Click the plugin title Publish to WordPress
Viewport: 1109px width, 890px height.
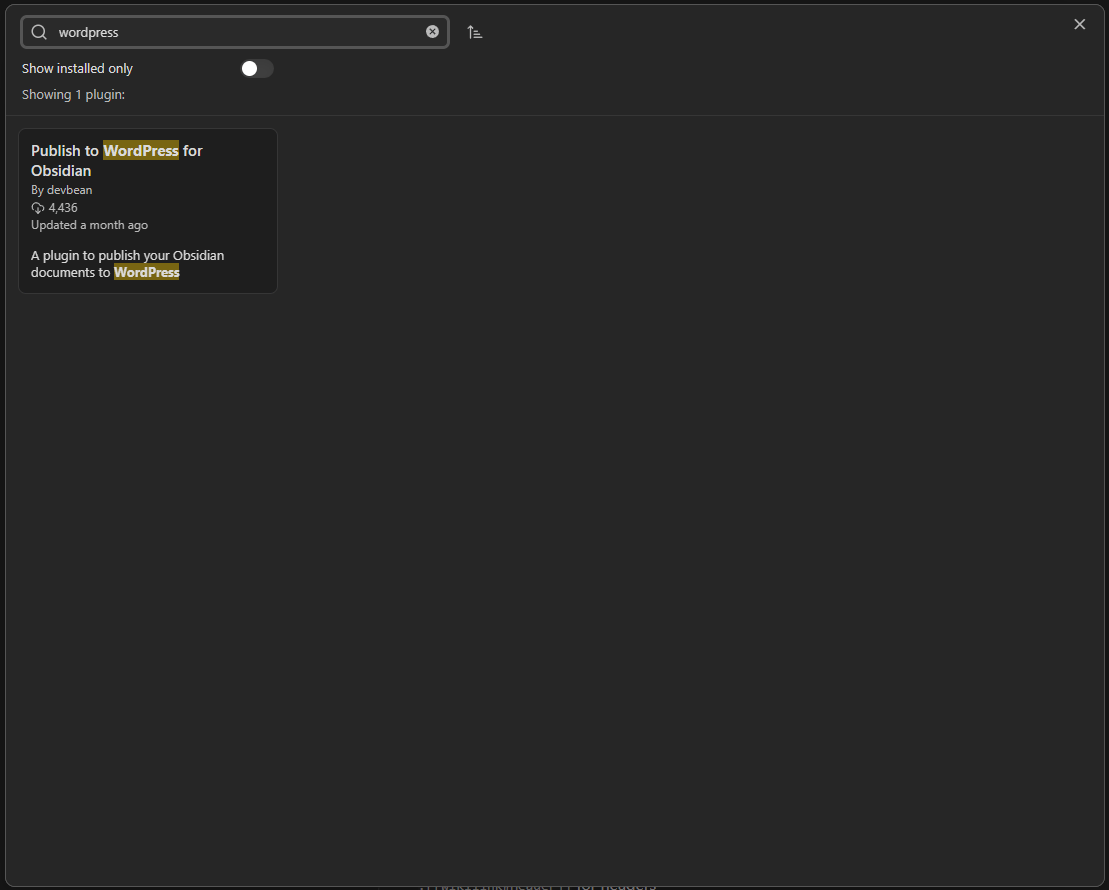117,160
